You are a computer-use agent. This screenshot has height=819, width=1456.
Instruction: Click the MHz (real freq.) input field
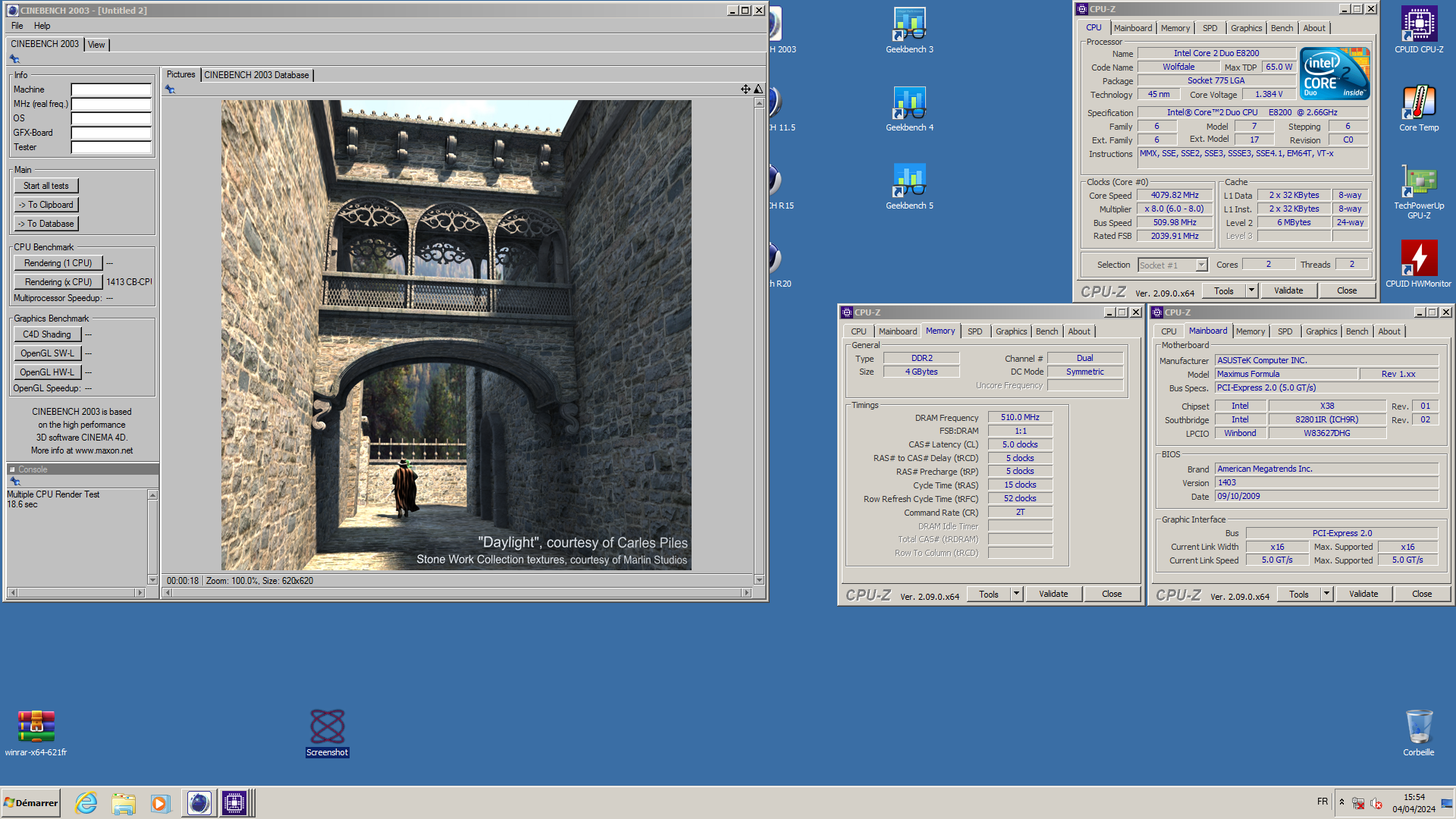point(111,104)
